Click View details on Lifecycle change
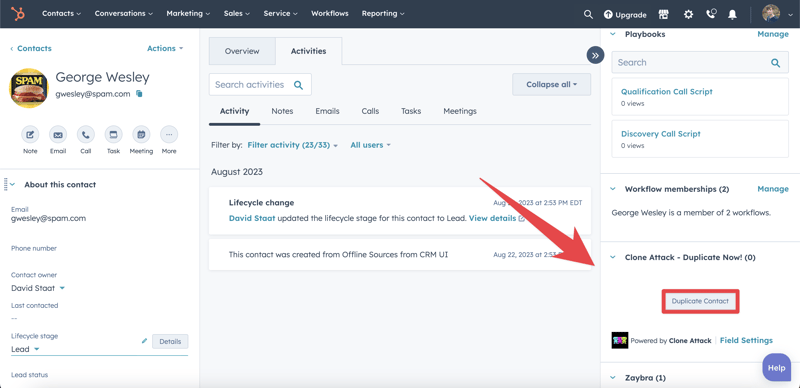The height and width of the screenshot is (388, 800). tap(492, 219)
